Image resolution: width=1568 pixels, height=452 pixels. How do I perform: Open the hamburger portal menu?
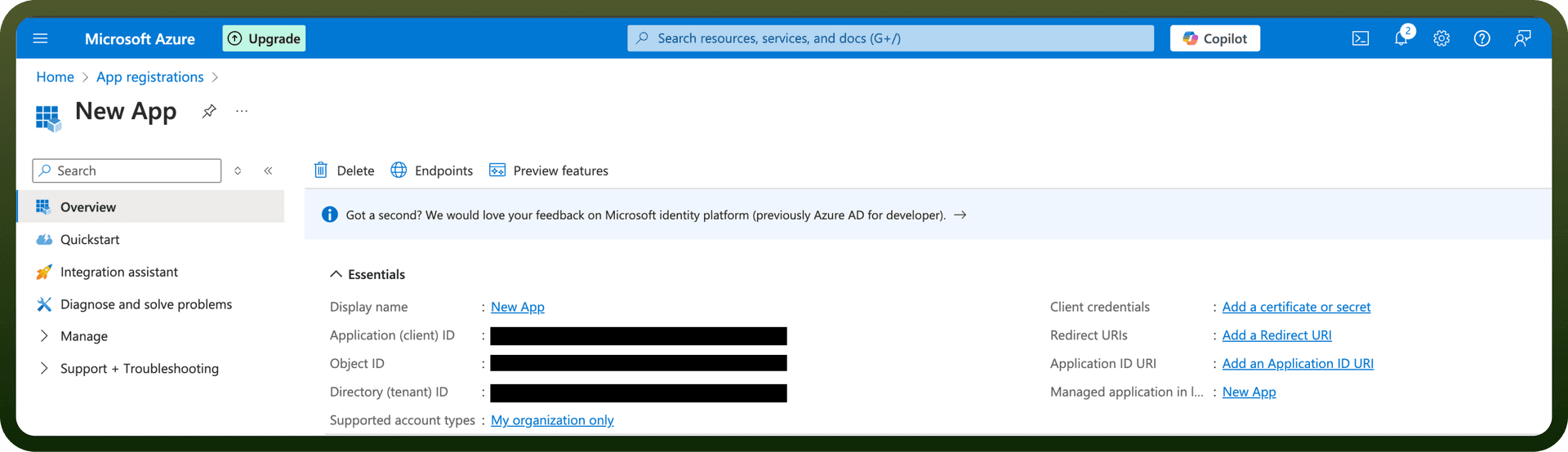pyautogui.click(x=40, y=38)
